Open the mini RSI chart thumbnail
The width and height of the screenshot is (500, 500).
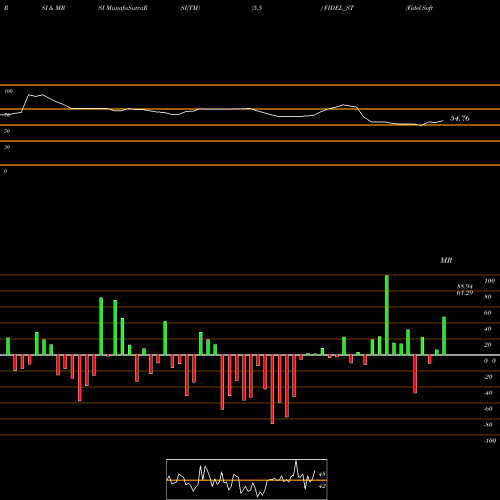(x=247, y=479)
